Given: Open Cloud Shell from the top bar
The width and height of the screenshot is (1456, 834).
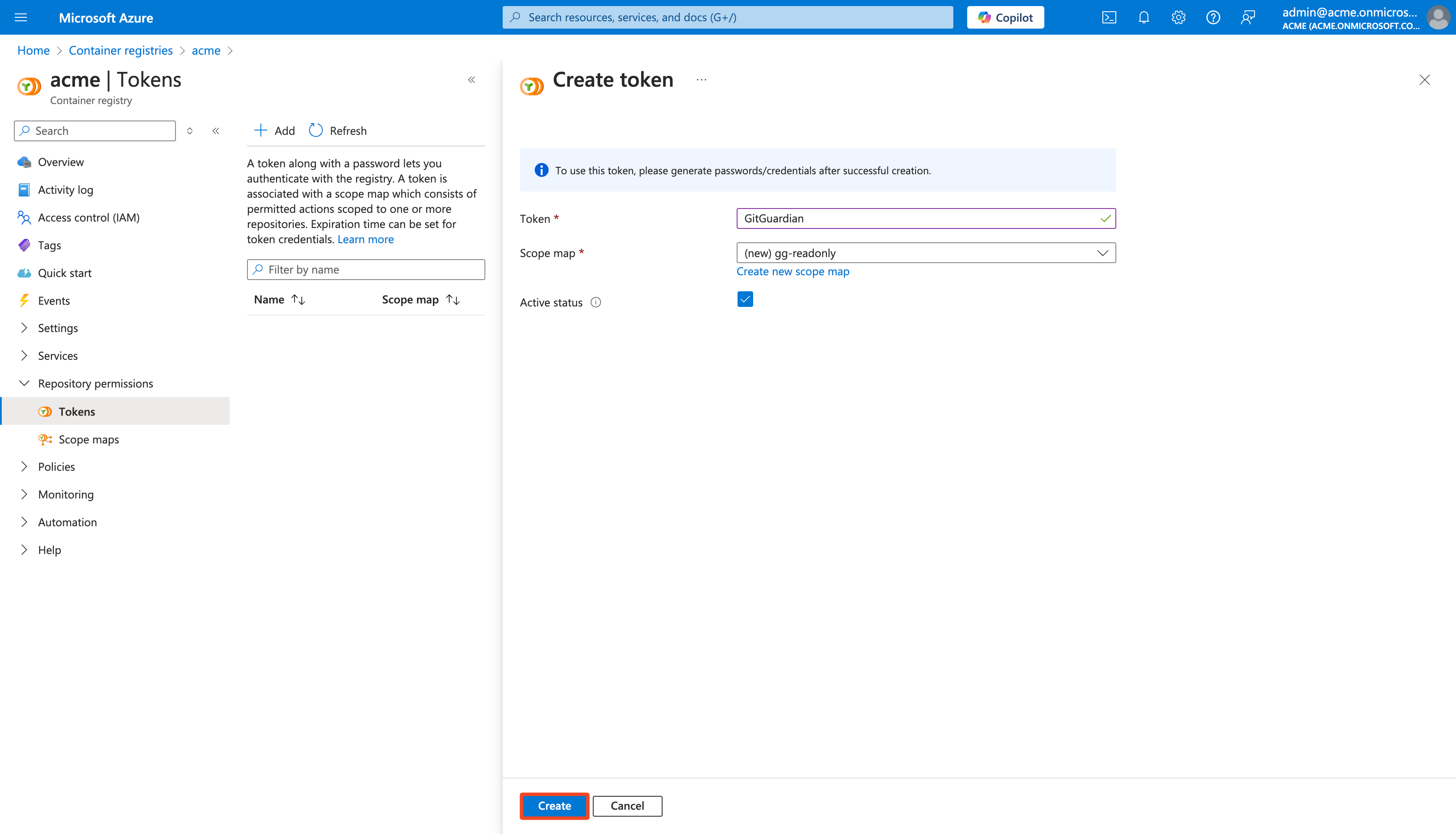Looking at the screenshot, I should coord(1109,17).
